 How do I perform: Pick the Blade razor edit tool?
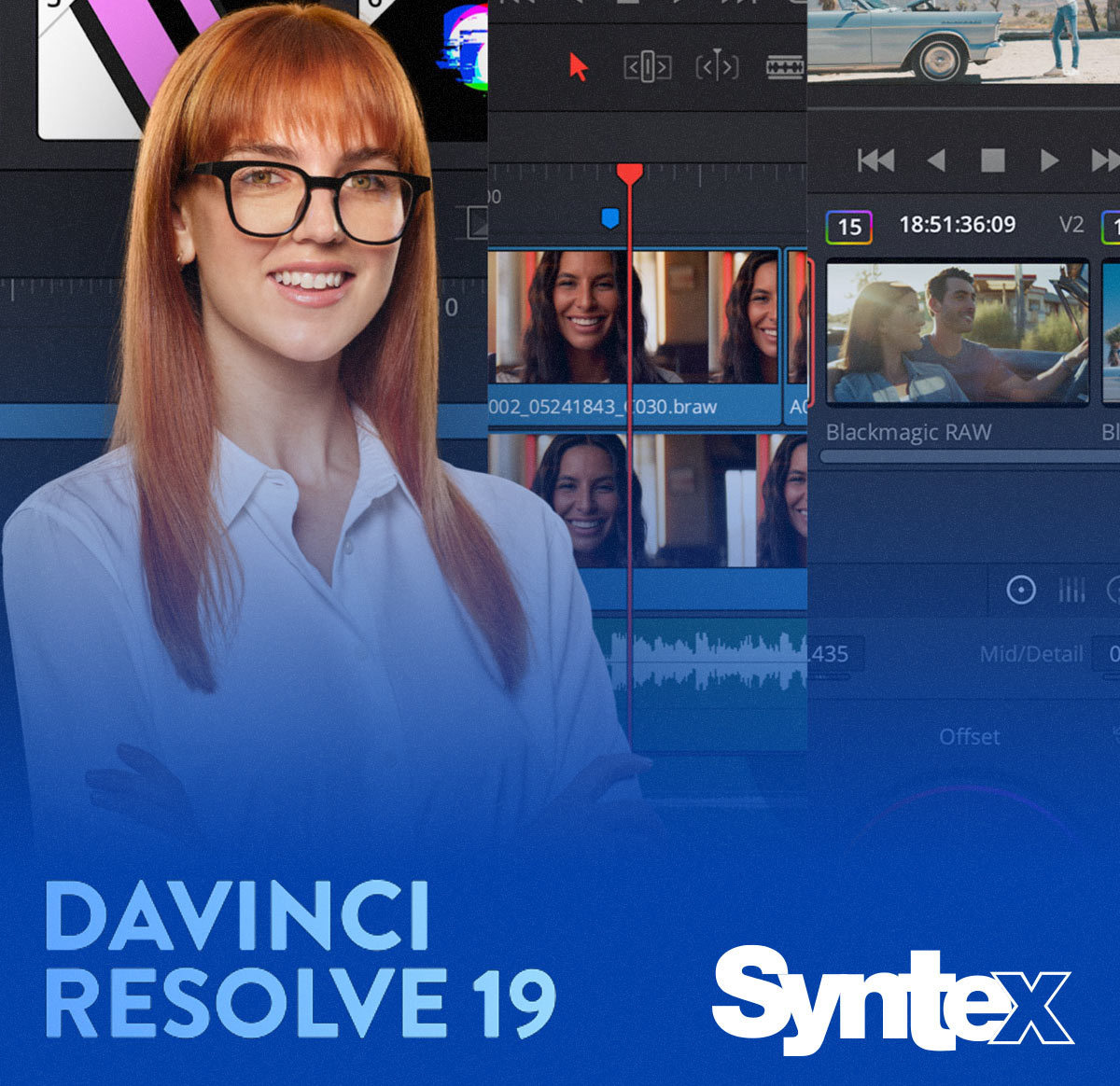785,67
